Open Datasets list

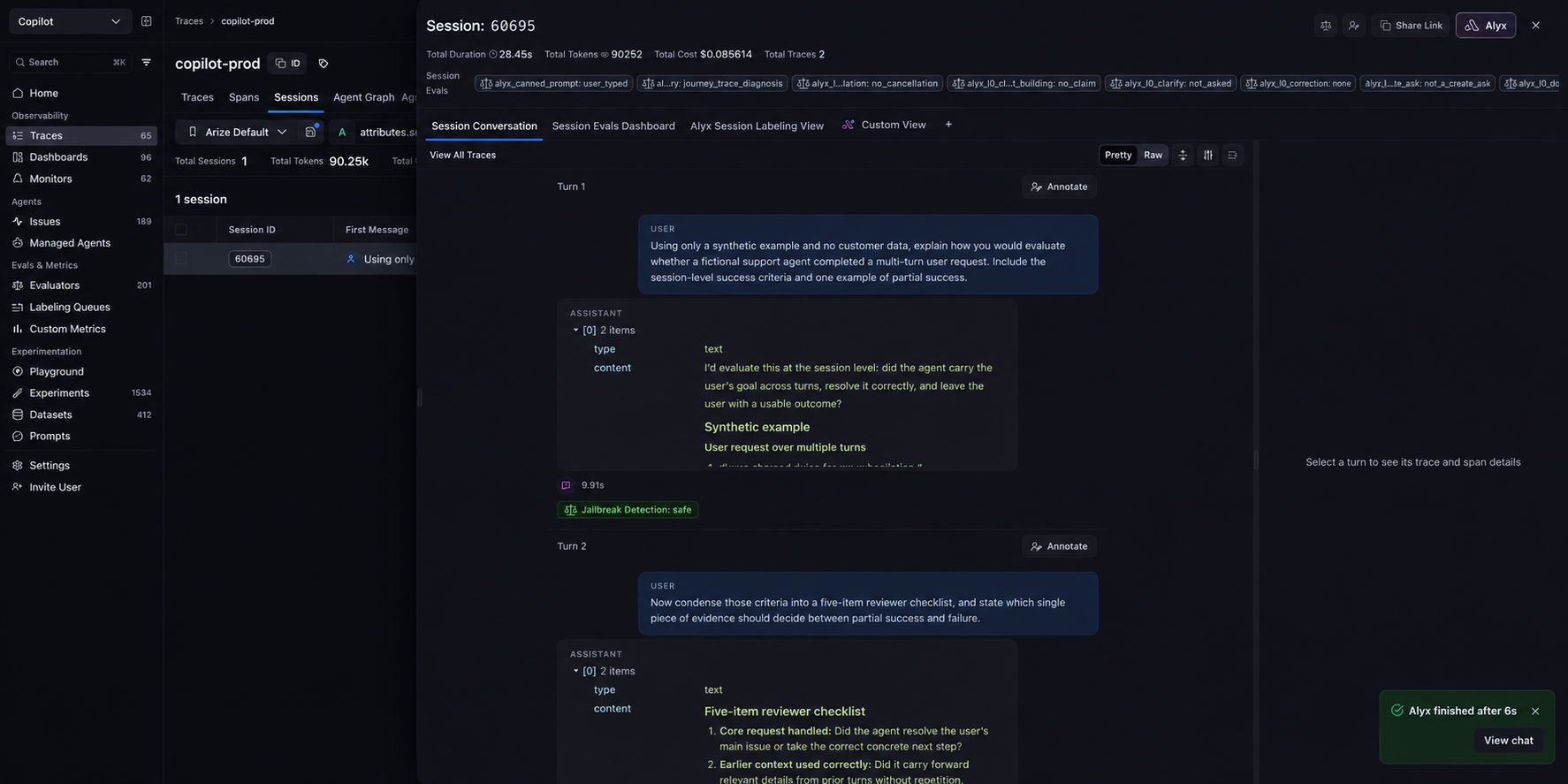click(x=50, y=415)
